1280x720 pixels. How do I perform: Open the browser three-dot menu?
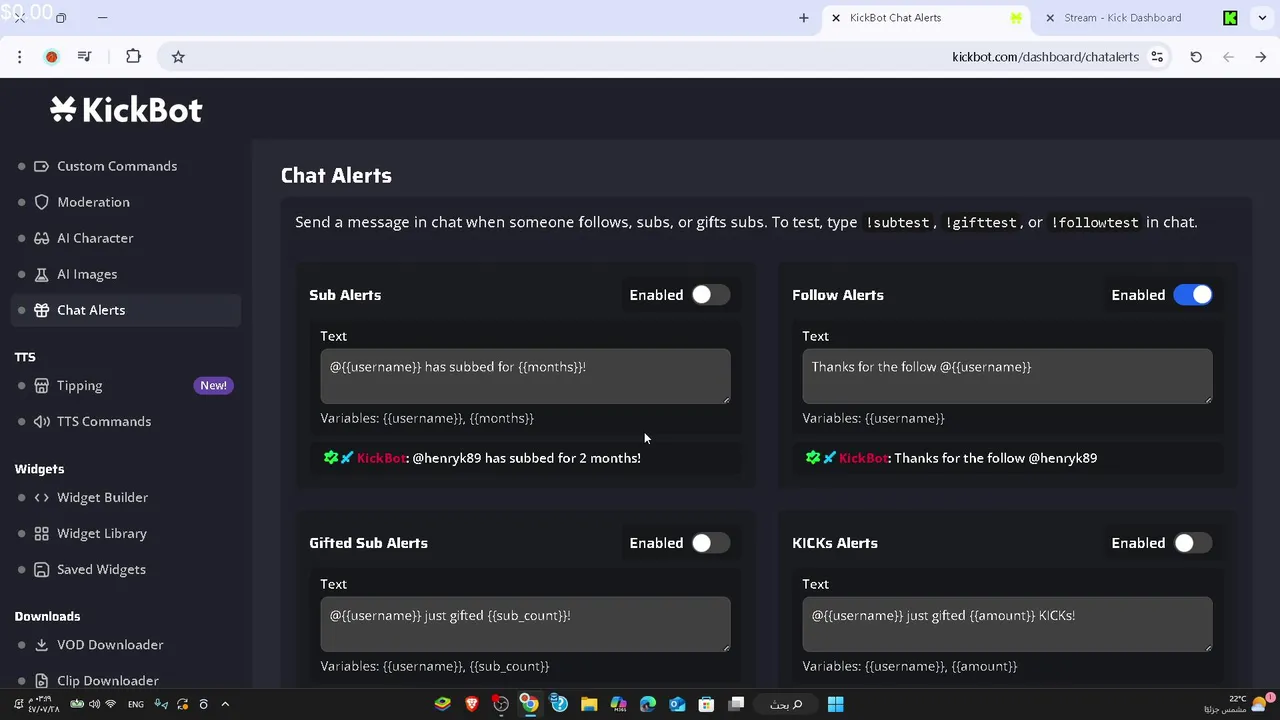coord(19,57)
